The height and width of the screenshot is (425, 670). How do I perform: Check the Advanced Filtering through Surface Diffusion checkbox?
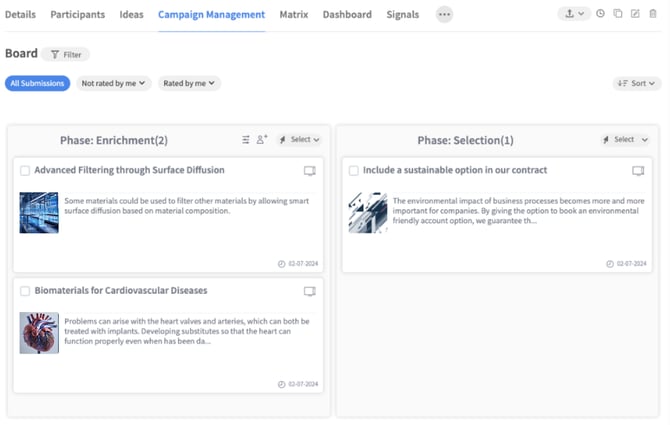pos(25,171)
